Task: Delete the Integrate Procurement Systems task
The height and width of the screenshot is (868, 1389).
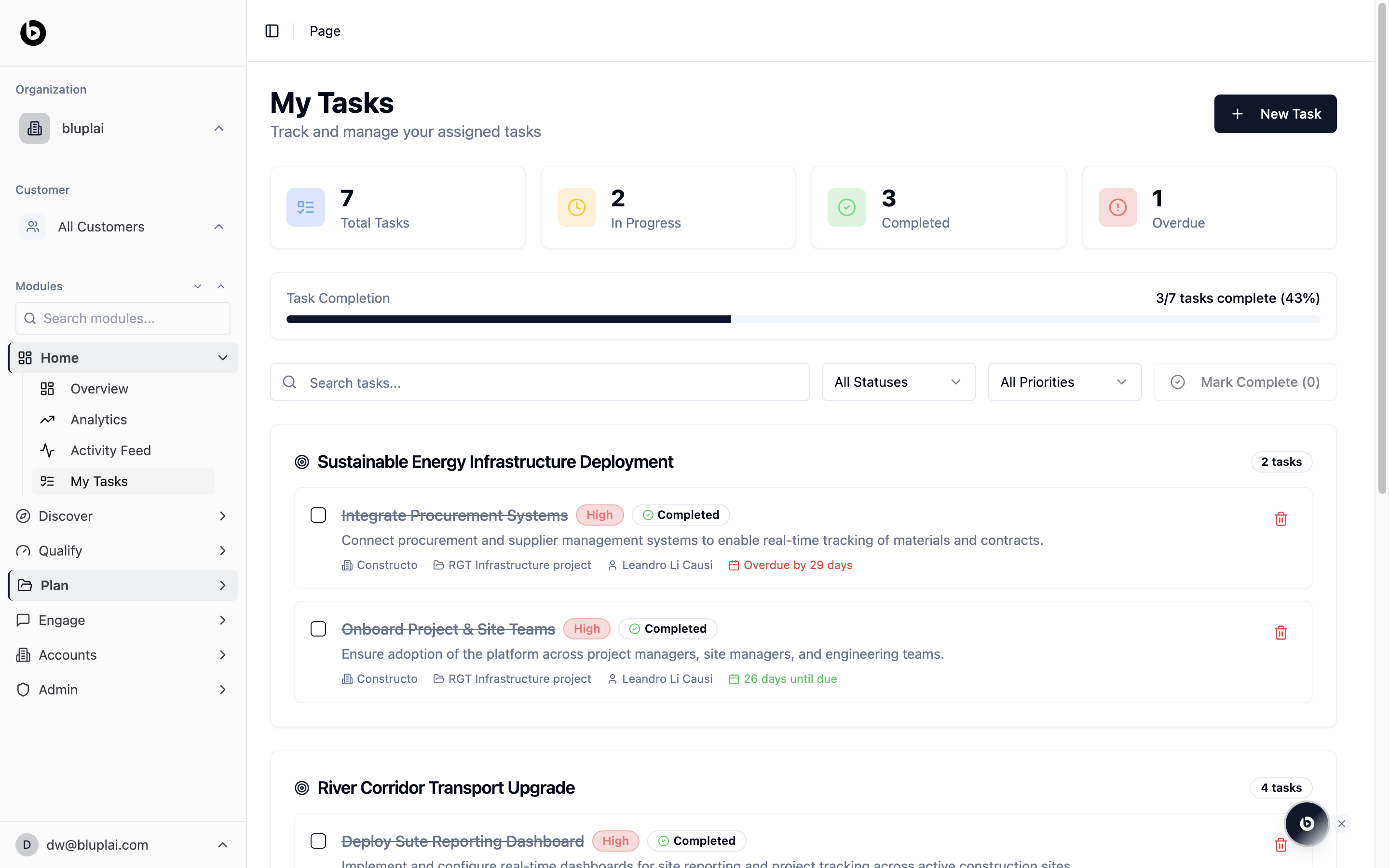Action: coord(1280,519)
